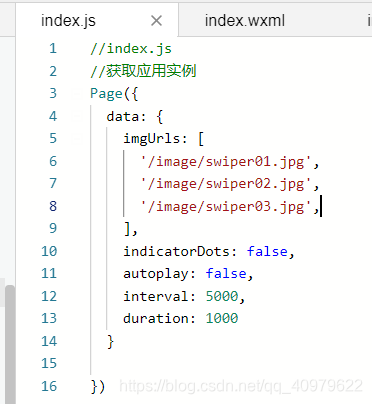
Task: Click the '//获取应用实例' comment line
Action: coord(143,71)
